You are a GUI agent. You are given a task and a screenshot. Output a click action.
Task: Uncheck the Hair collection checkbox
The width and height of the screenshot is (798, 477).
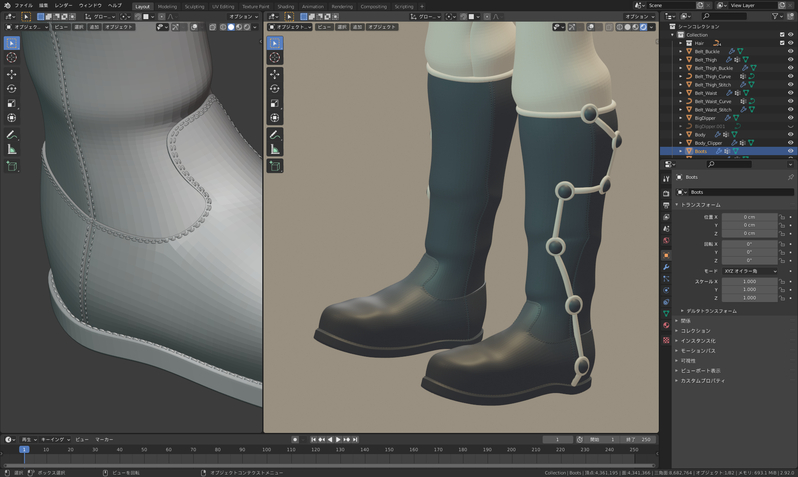tap(782, 43)
